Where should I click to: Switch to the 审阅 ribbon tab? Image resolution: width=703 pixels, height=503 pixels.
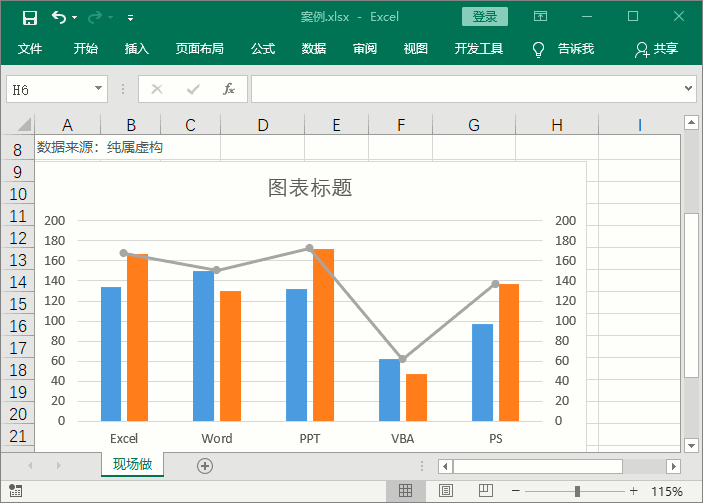pyautogui.click(x=365, y=48)
